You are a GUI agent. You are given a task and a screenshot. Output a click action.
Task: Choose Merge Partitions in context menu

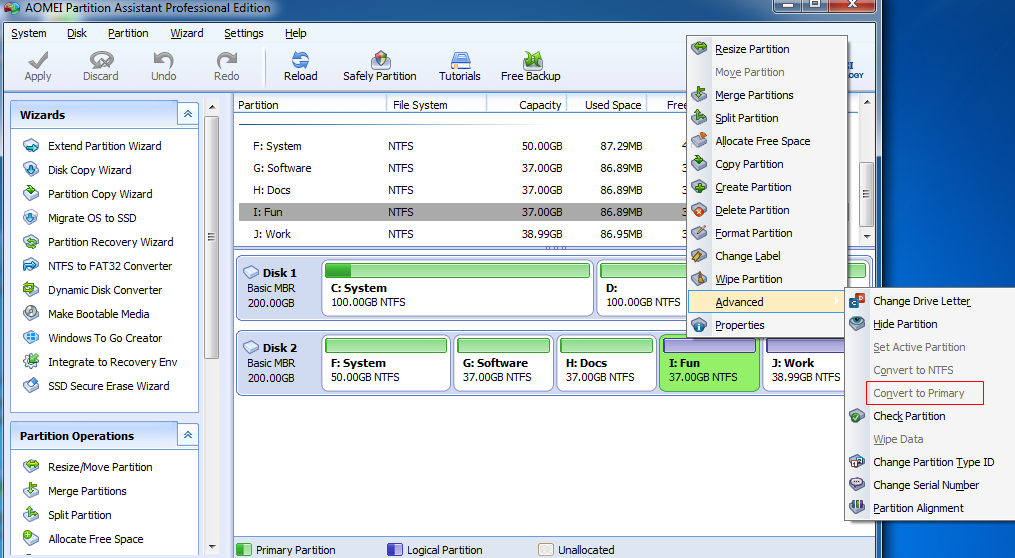click(x=767, y=95)
